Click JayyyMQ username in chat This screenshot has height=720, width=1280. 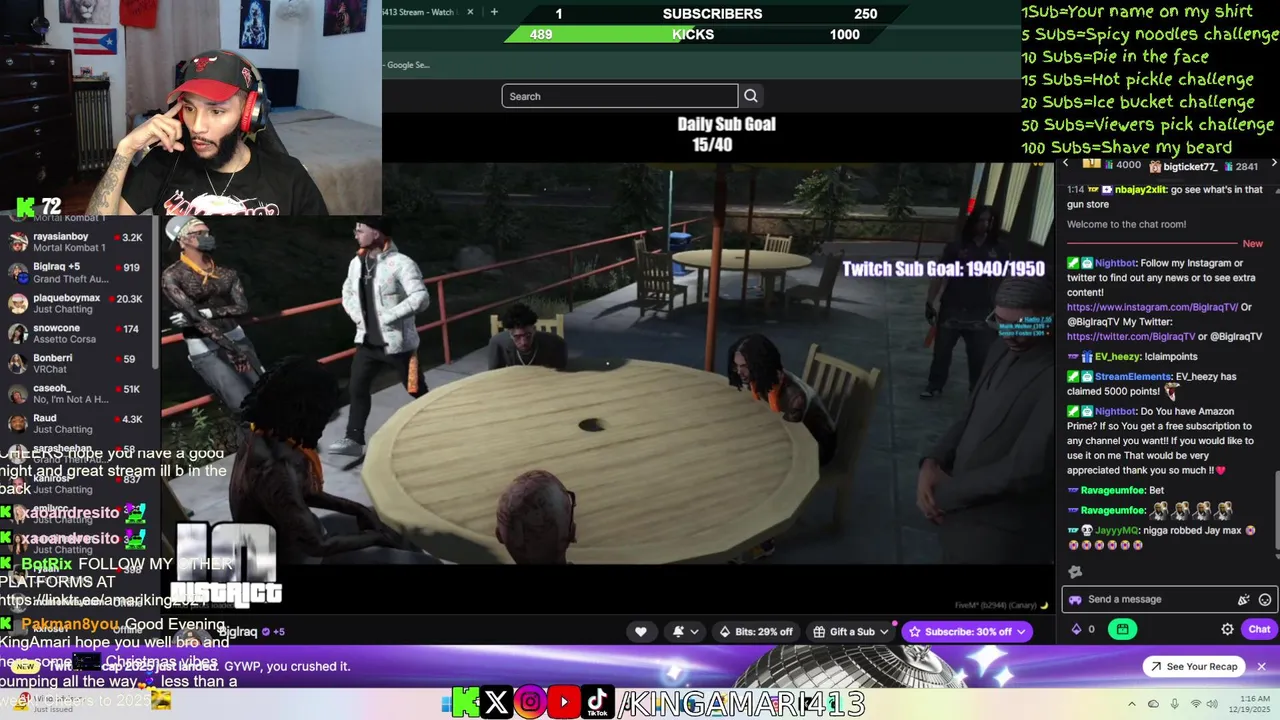tap(1116, 530)
